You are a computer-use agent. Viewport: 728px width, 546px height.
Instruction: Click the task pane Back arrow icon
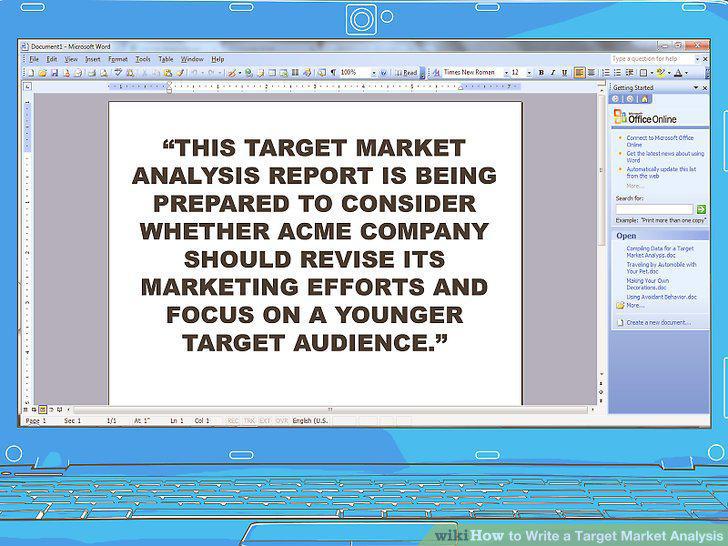pos(616,99)
